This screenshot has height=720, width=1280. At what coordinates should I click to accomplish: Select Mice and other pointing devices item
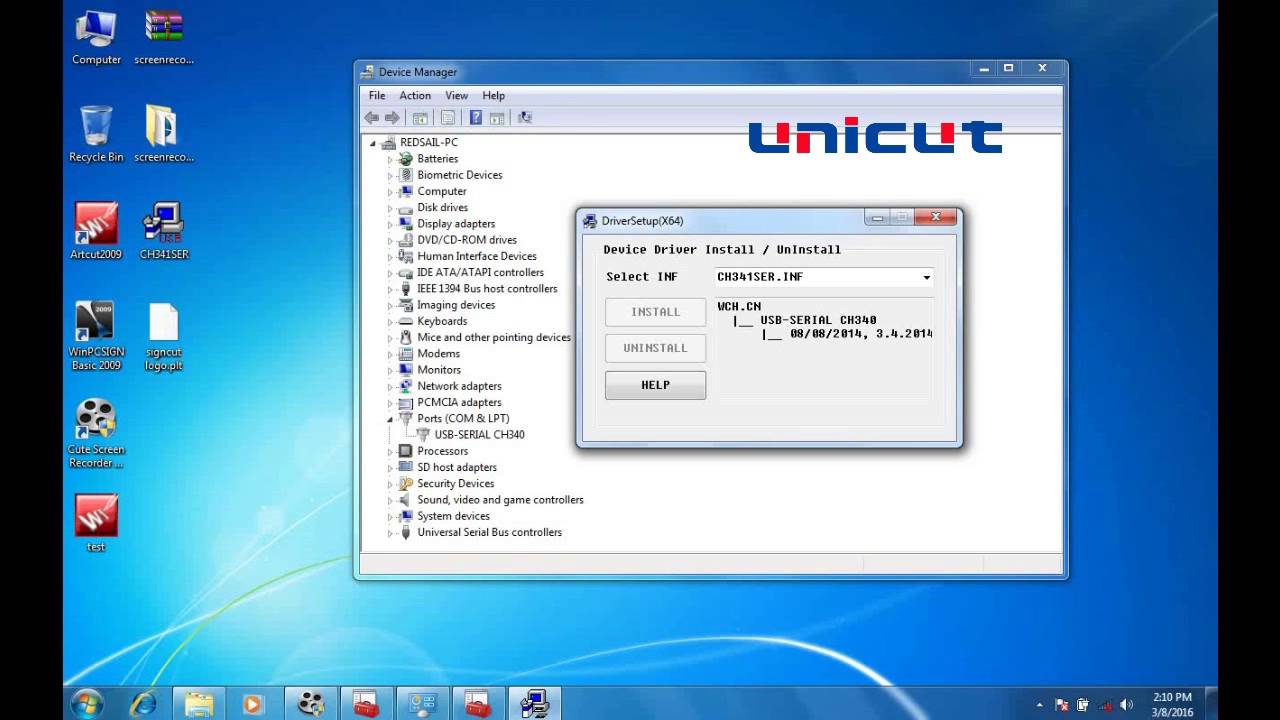tap(494, 337)
